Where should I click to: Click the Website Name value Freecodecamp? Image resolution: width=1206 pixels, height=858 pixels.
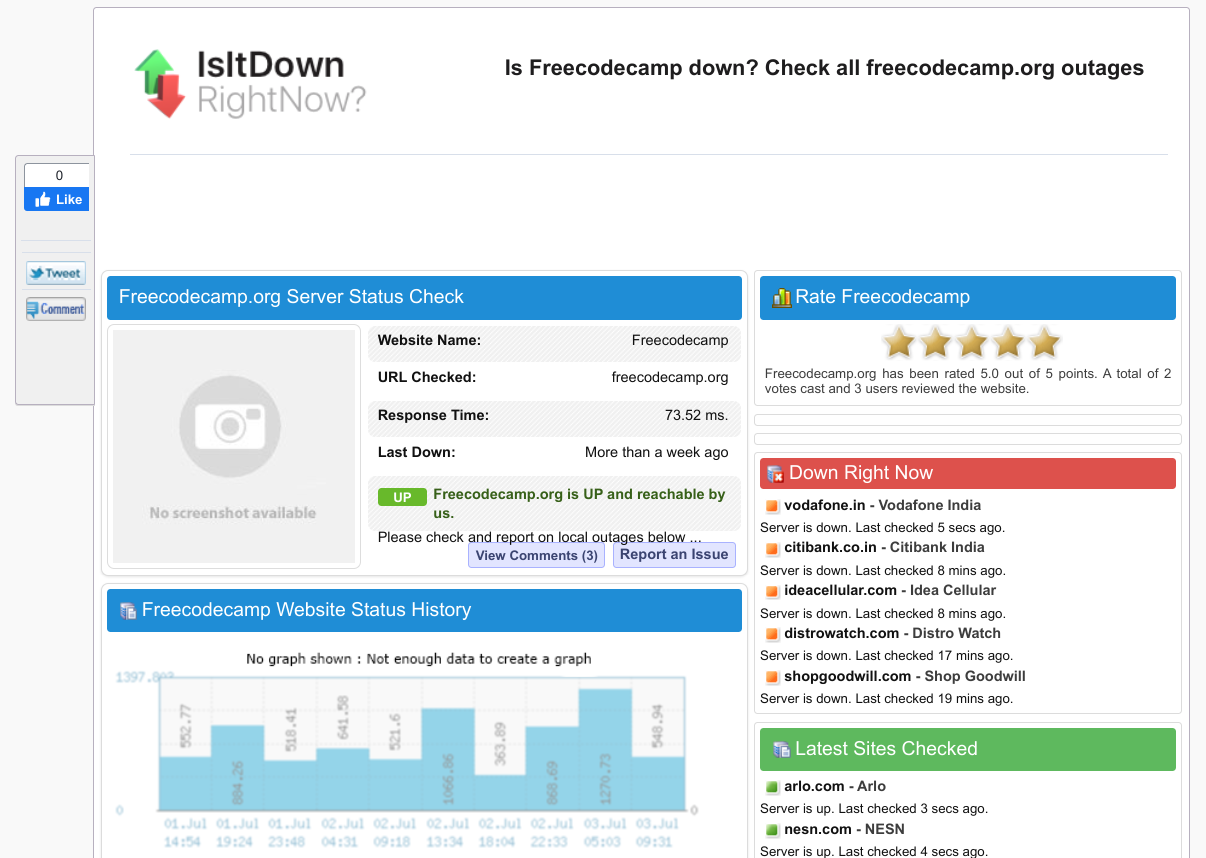[x=680, y=340]
